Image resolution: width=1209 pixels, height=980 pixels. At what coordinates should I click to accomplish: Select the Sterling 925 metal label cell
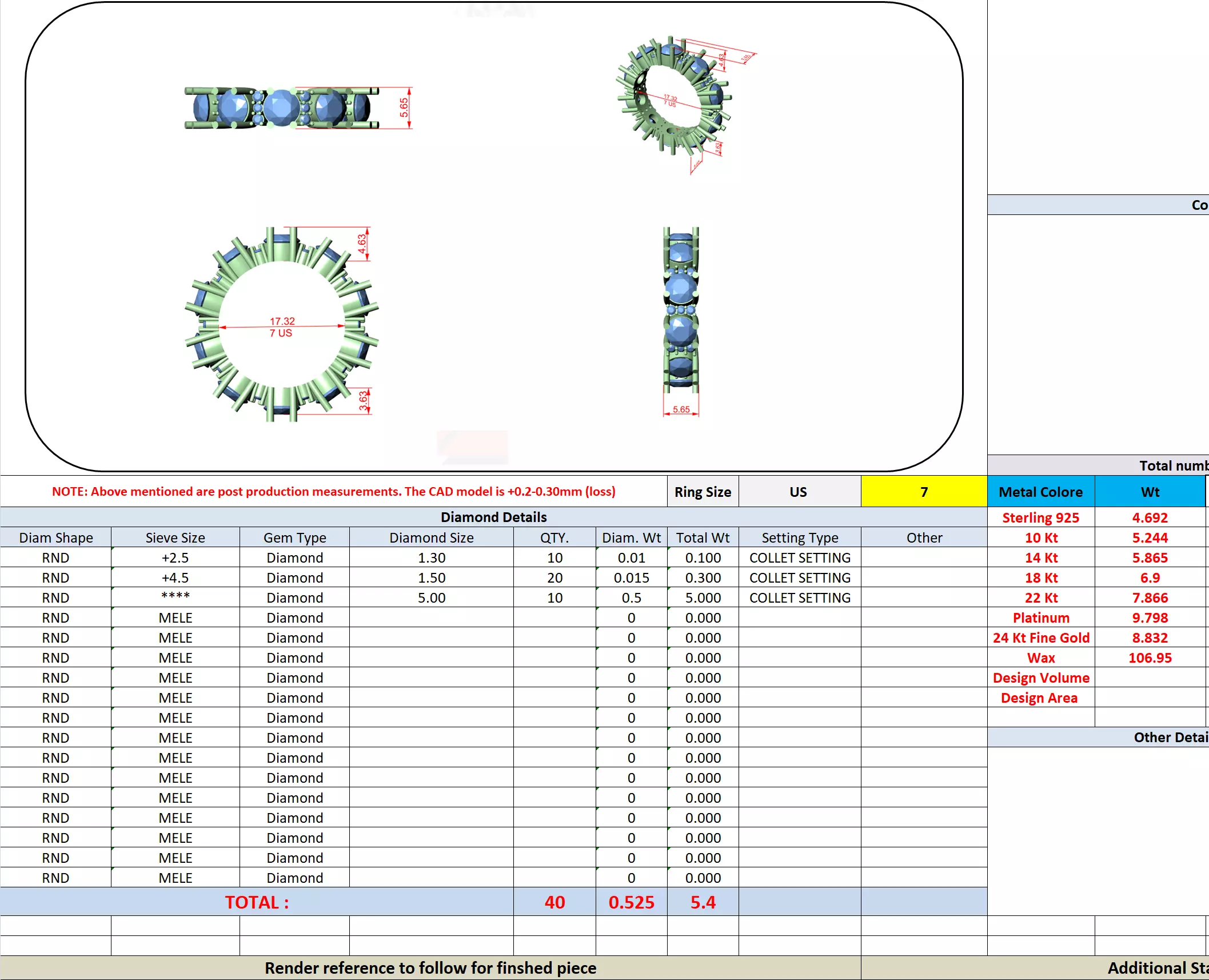(1040, 517)
